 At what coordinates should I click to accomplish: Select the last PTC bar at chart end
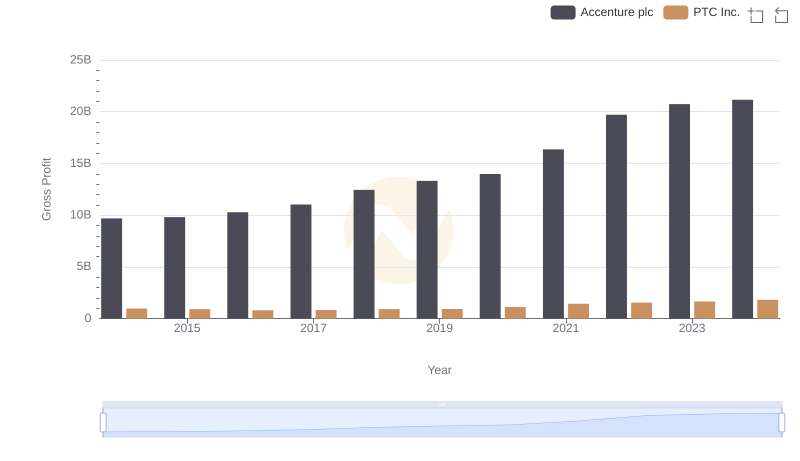coord(768,310)
